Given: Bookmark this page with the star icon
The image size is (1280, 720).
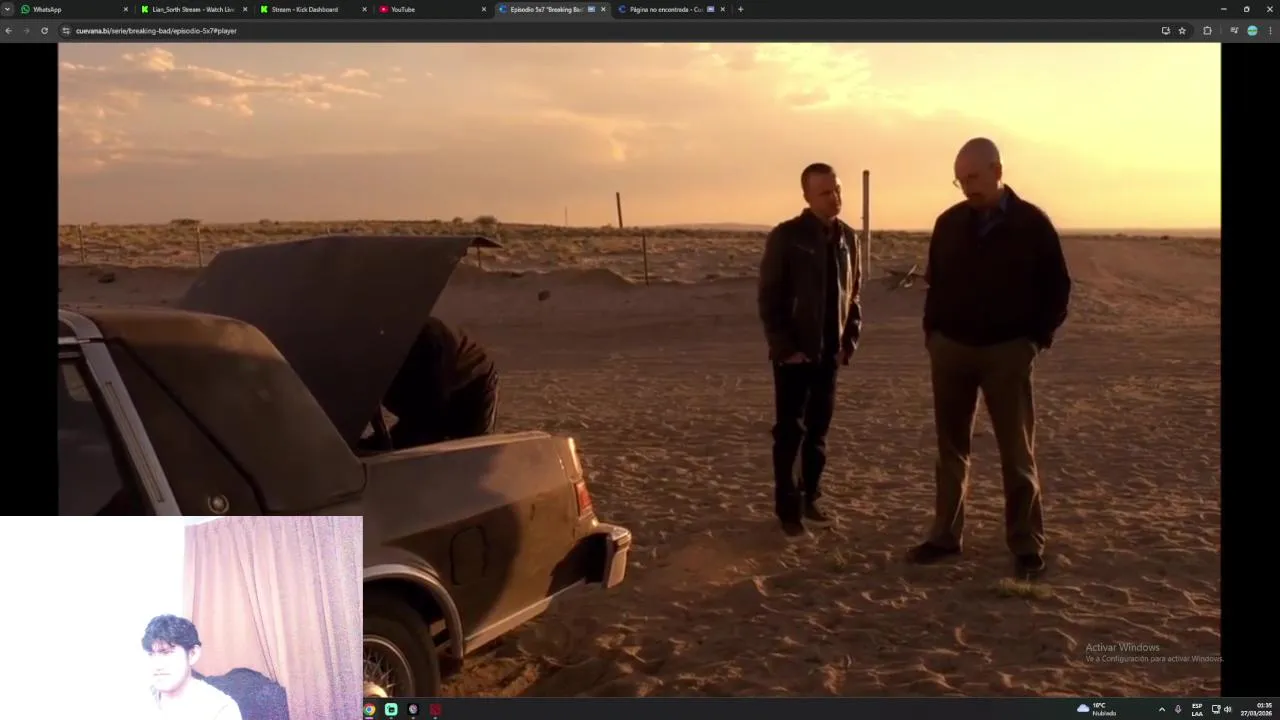Looking at the screenshot, I should tap(1182, 31).
